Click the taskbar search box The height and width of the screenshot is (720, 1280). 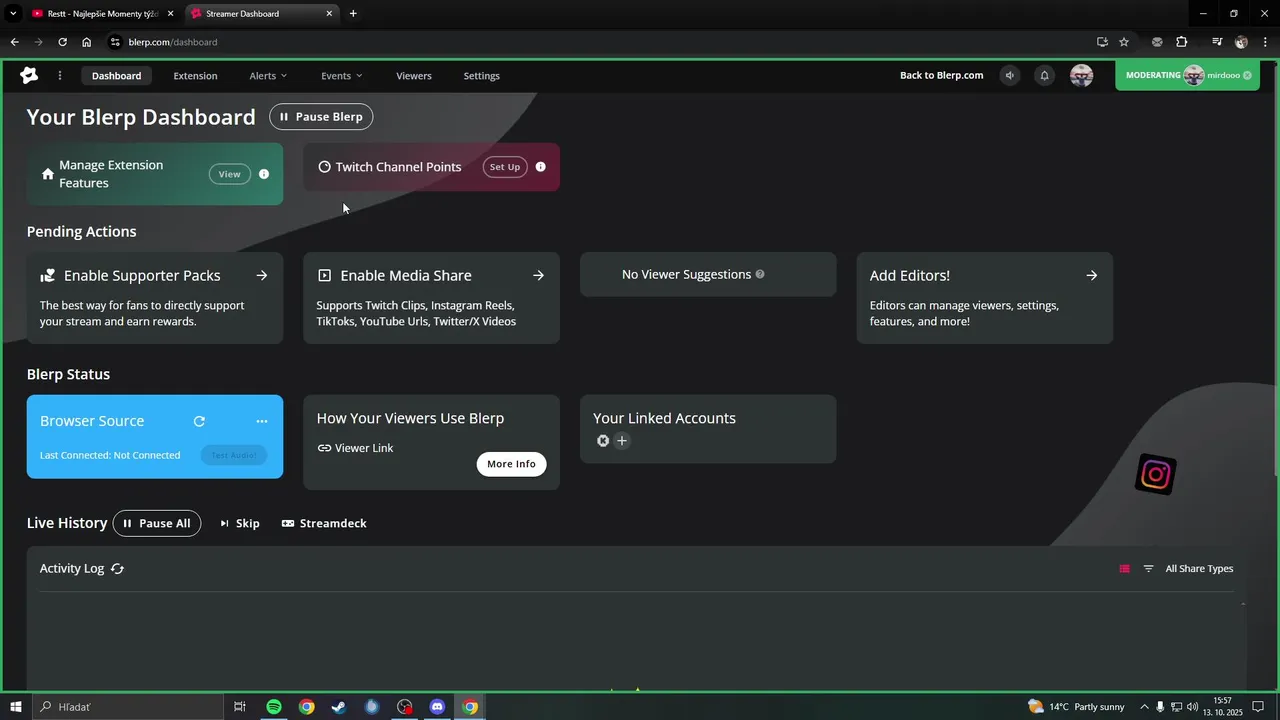pos(127,707)
